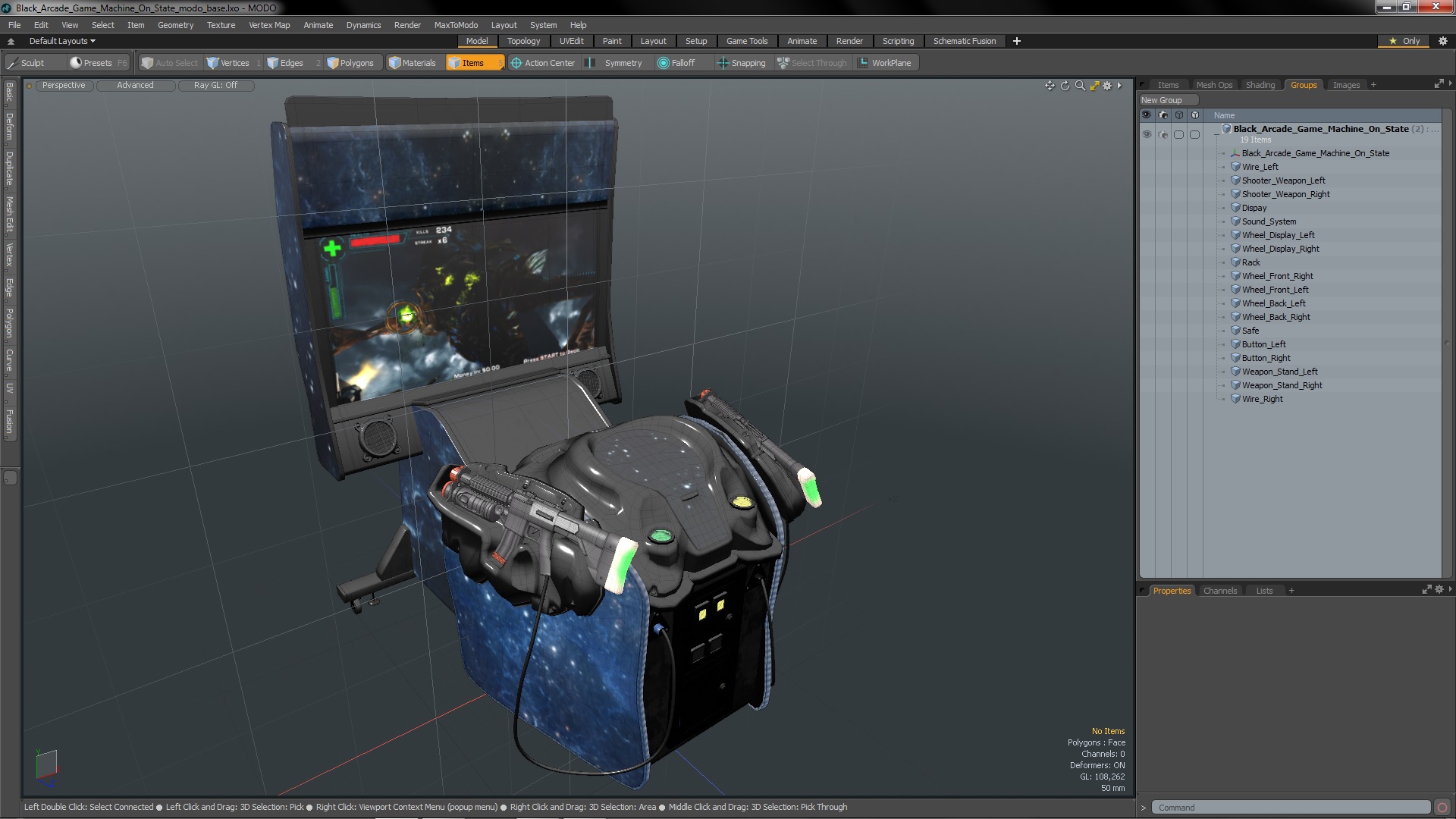
Task: Select the Safe item
Action: 1250,331
